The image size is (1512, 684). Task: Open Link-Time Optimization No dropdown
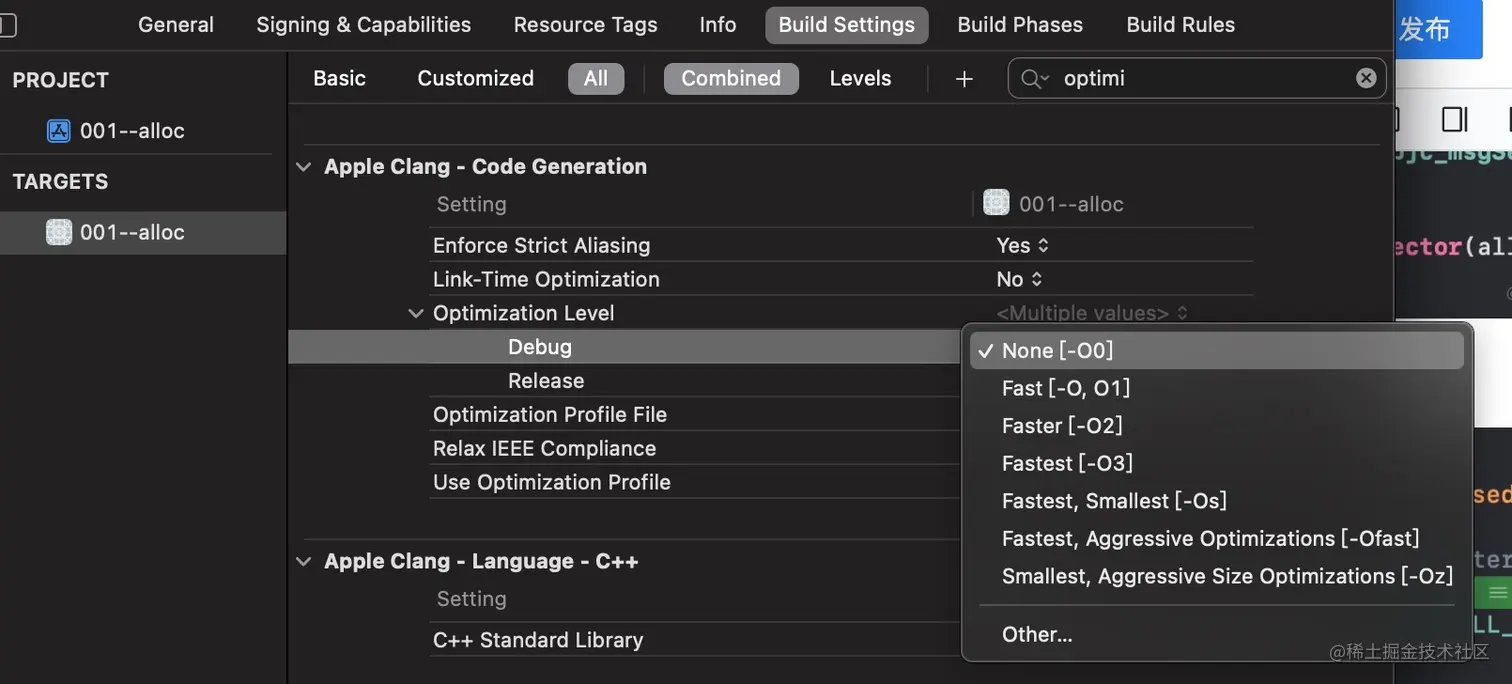coord(1019,279)
